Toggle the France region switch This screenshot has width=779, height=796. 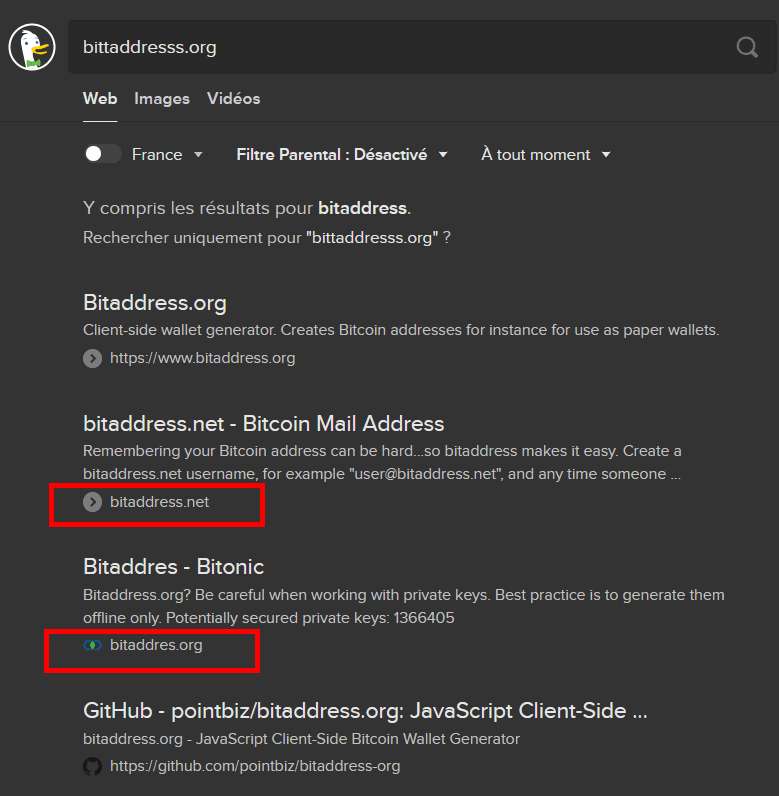102,154
